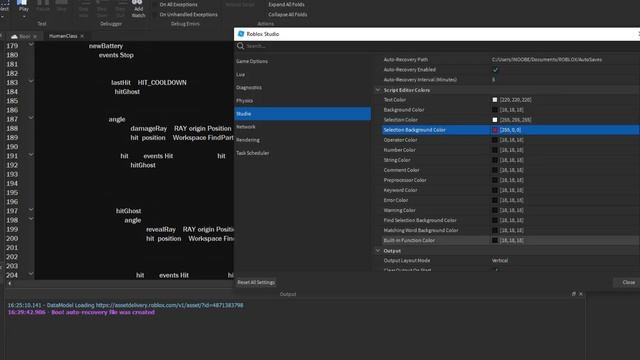640x360 pixels.
Task: Open the assetdelivery.roblox.com link in Output
Action: click(169, 305)
